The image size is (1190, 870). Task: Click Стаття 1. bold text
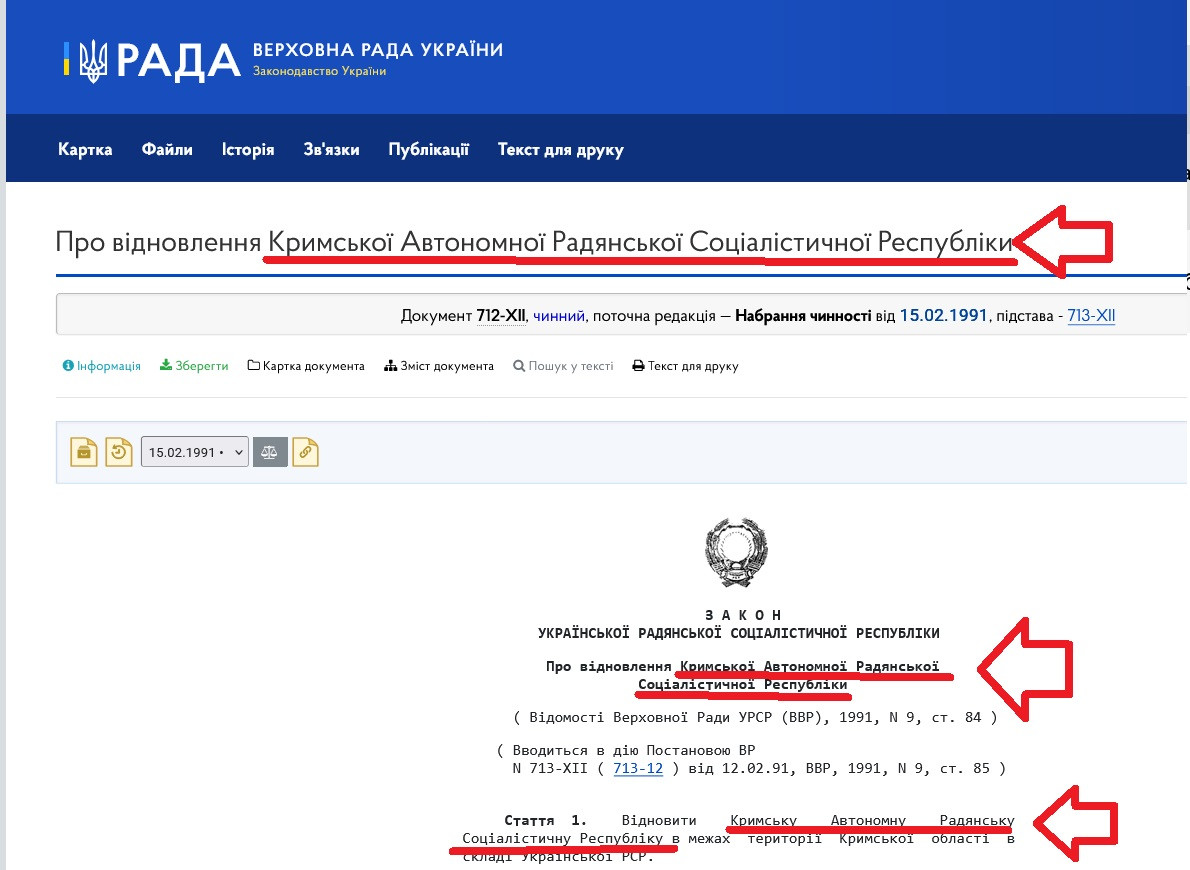546,820
